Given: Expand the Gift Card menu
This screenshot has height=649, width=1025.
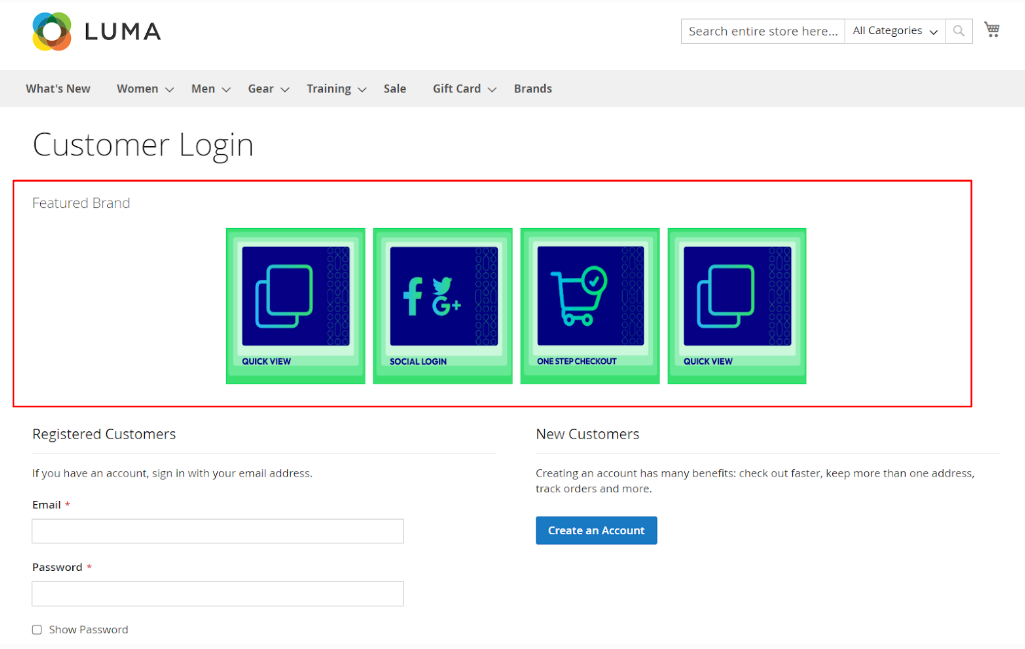Looking at the screenshot, I should pyautogui.click(x=463, y=89).
